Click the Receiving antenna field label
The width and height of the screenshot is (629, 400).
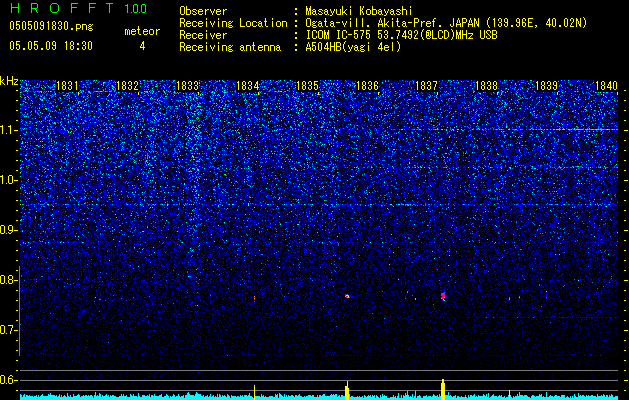tap(230, 47)
